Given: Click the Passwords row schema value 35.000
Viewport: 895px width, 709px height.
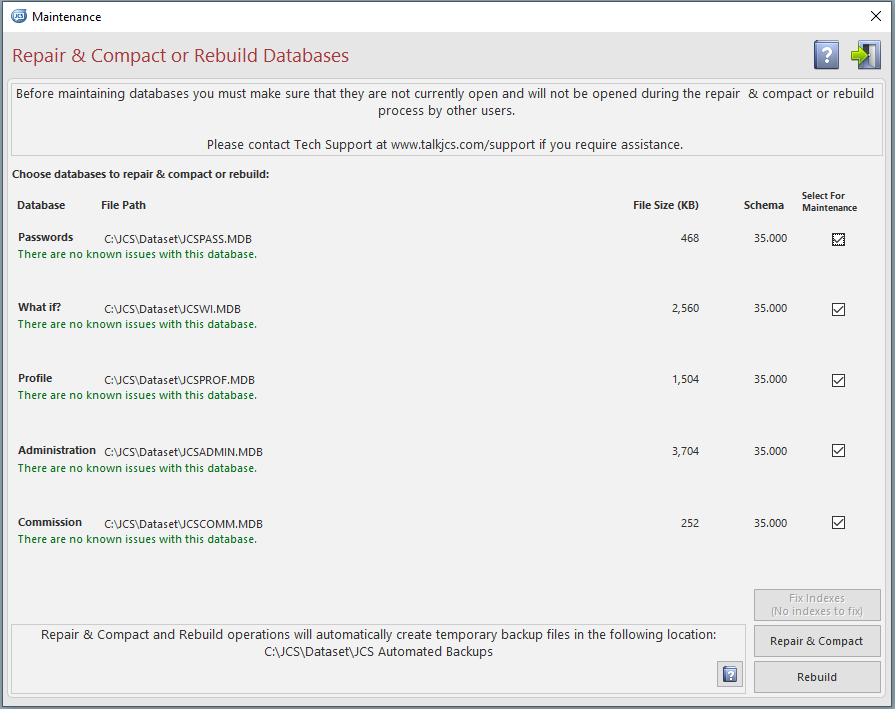Looking at the screenshot, I should click(770, 238).
